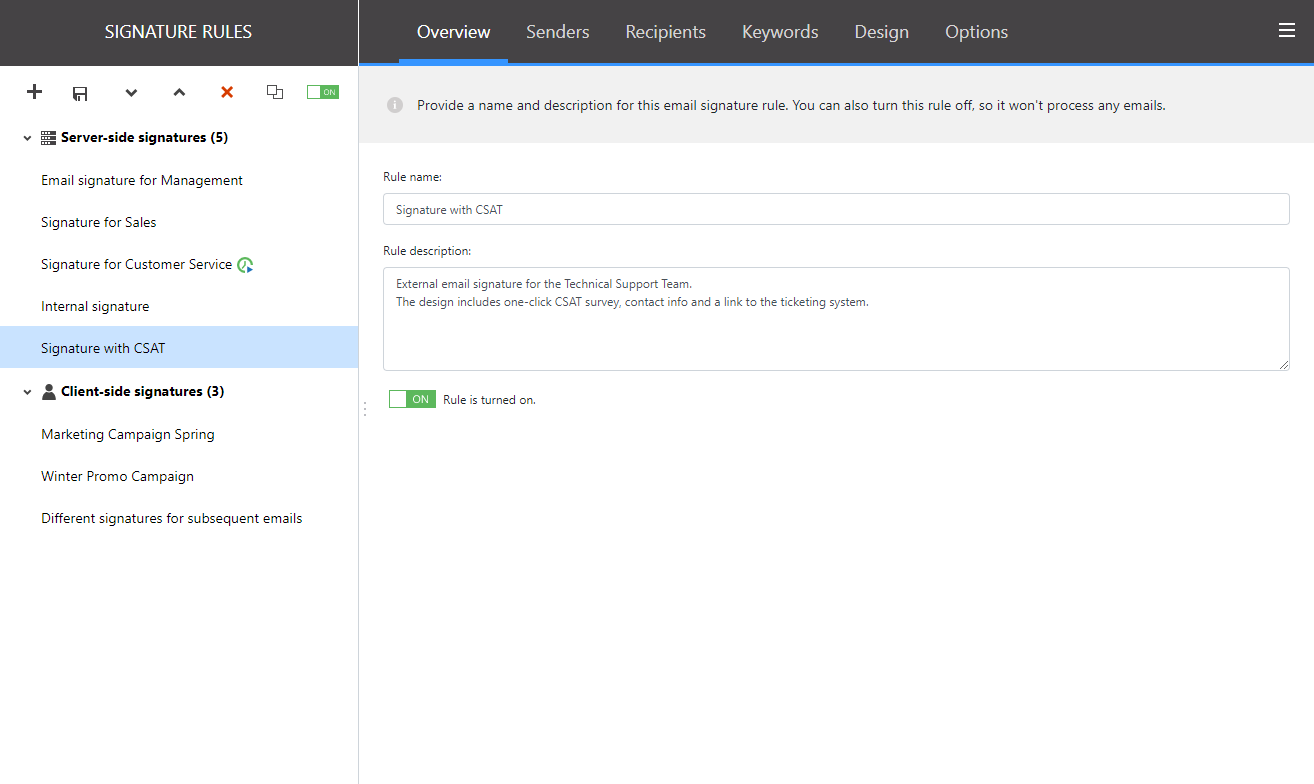Open the hamburger menu
The width and height of the screenshot is (1314, 784).
tap(1287, 30)
